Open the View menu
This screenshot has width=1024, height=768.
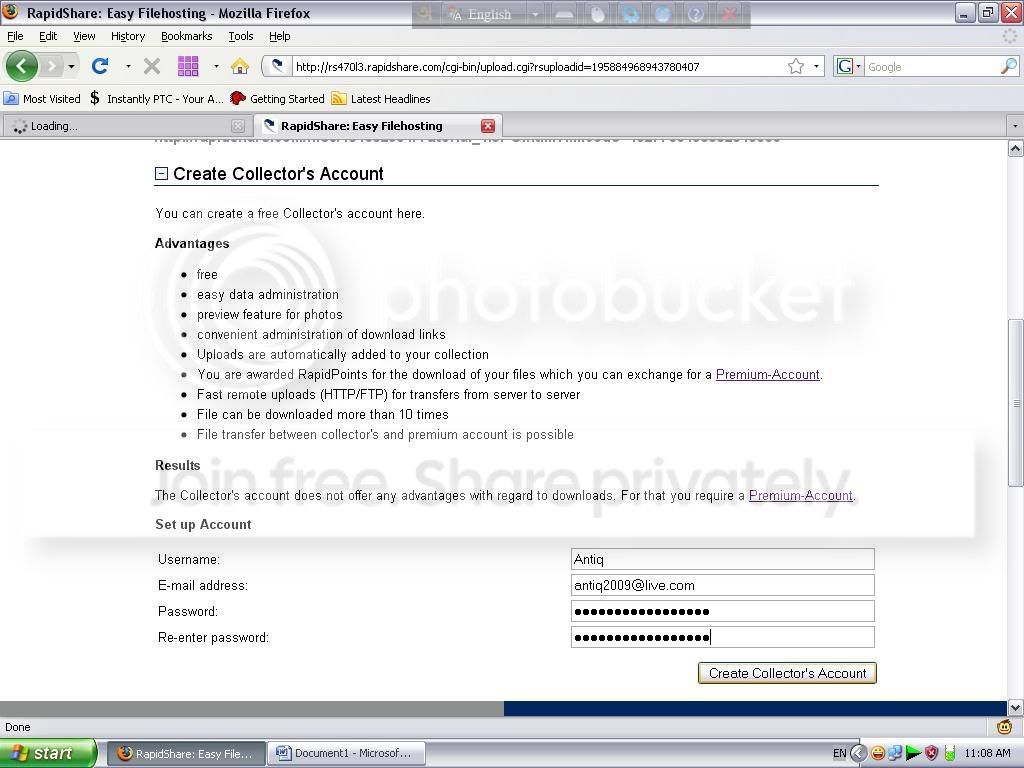[84, 36]
